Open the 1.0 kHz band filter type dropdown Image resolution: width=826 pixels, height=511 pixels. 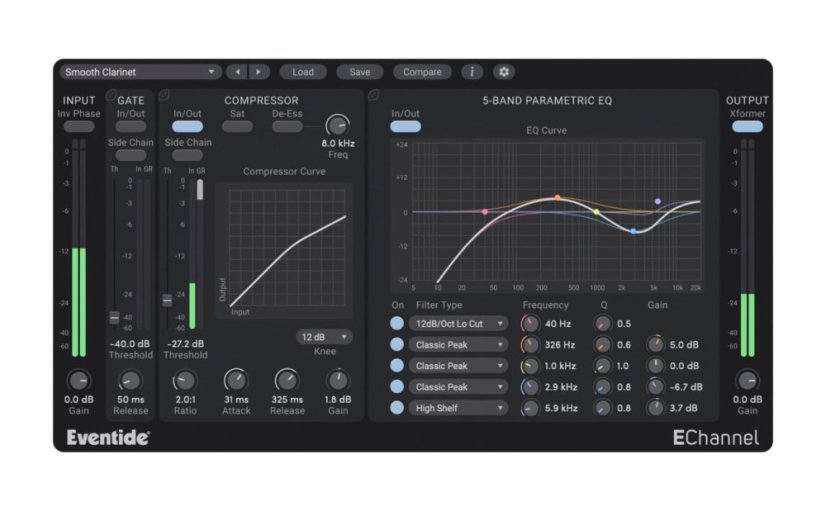coord(458,366)
